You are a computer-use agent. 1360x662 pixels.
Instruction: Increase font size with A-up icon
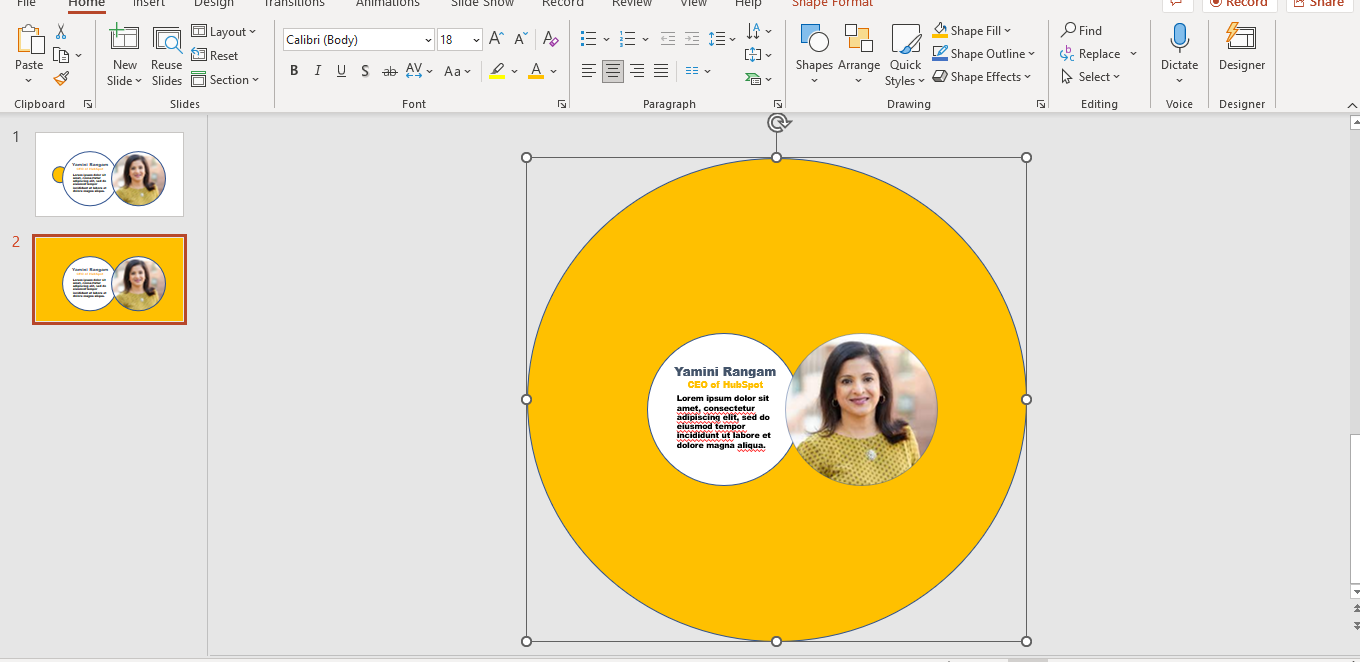(496, 40)
